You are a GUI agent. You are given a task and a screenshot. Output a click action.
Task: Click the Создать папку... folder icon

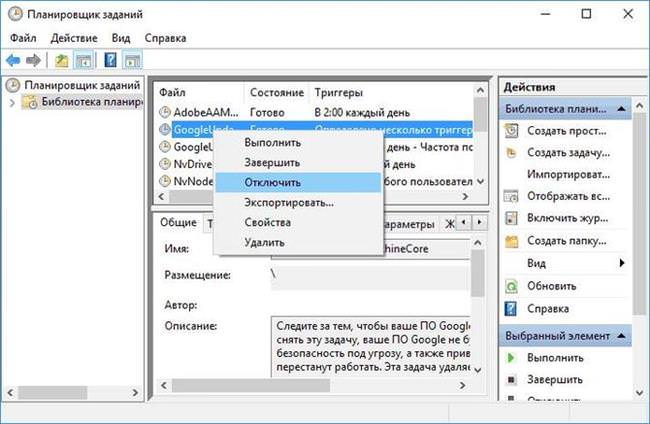pyautogui.click(x=511, y=241)
